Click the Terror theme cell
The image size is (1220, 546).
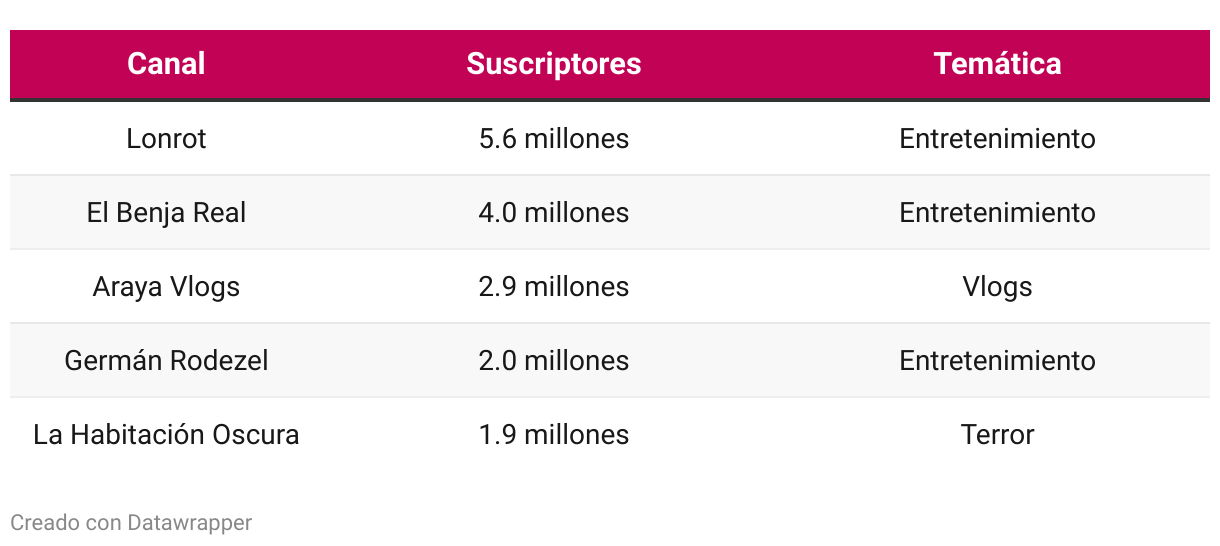click(997, 434)
